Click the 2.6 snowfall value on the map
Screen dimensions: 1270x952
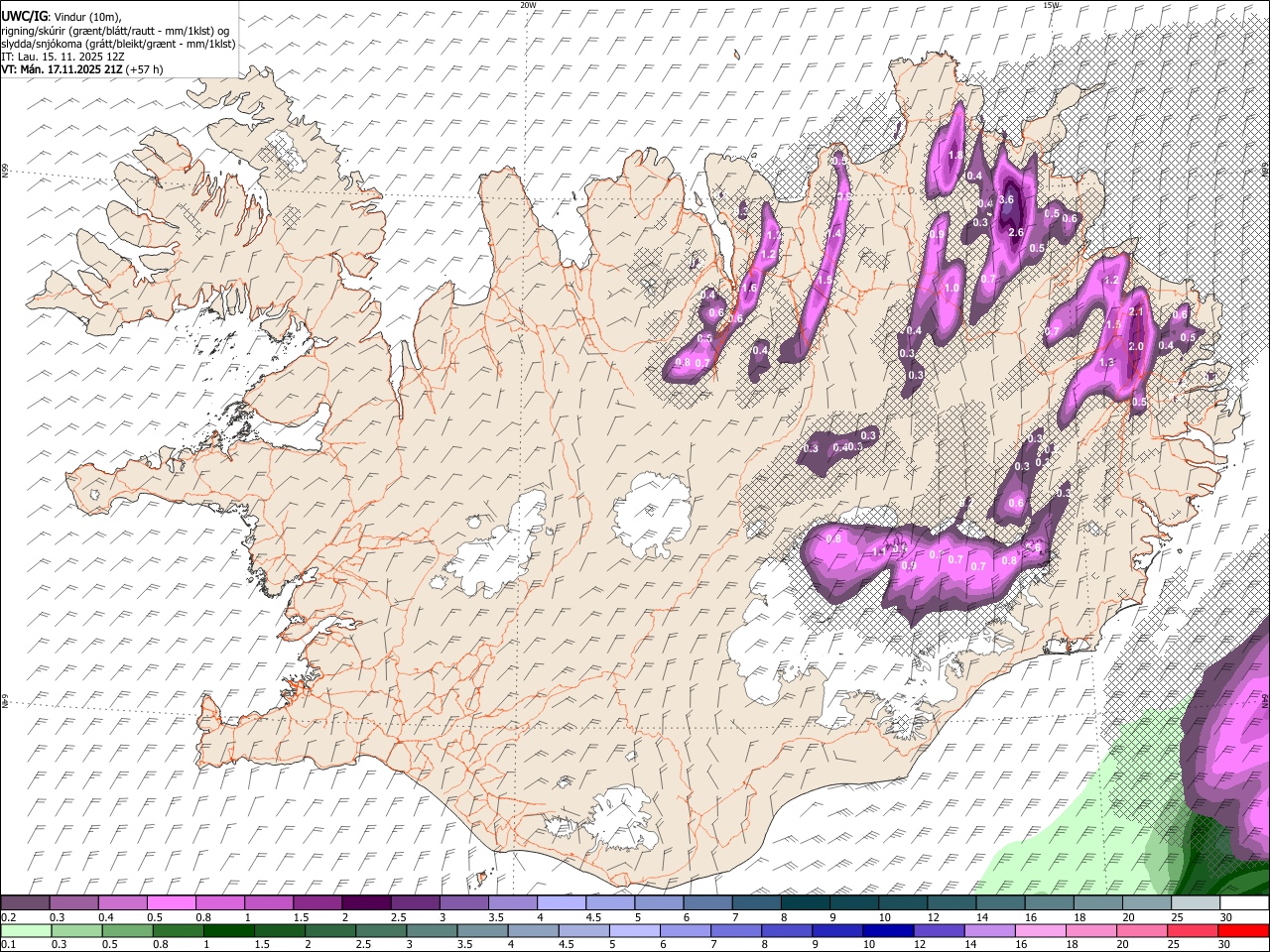[x=1016, y=232]
